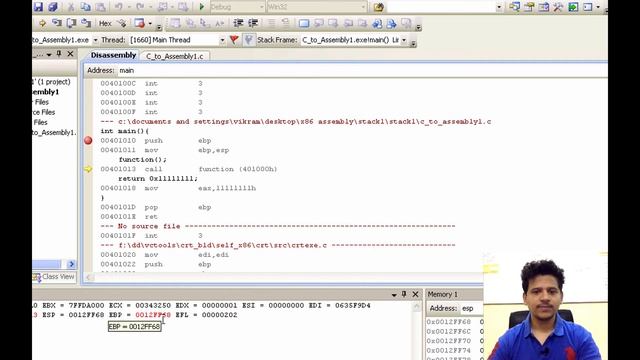Close the Solution Explorer panel

click(70, 53)
